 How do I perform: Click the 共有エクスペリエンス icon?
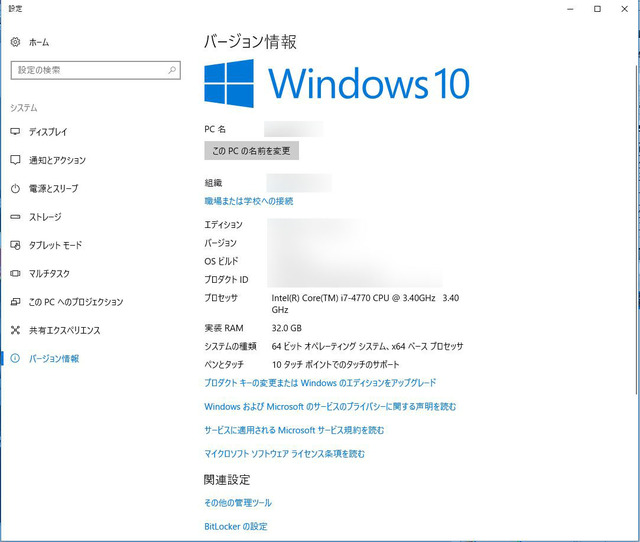point(15,330)
